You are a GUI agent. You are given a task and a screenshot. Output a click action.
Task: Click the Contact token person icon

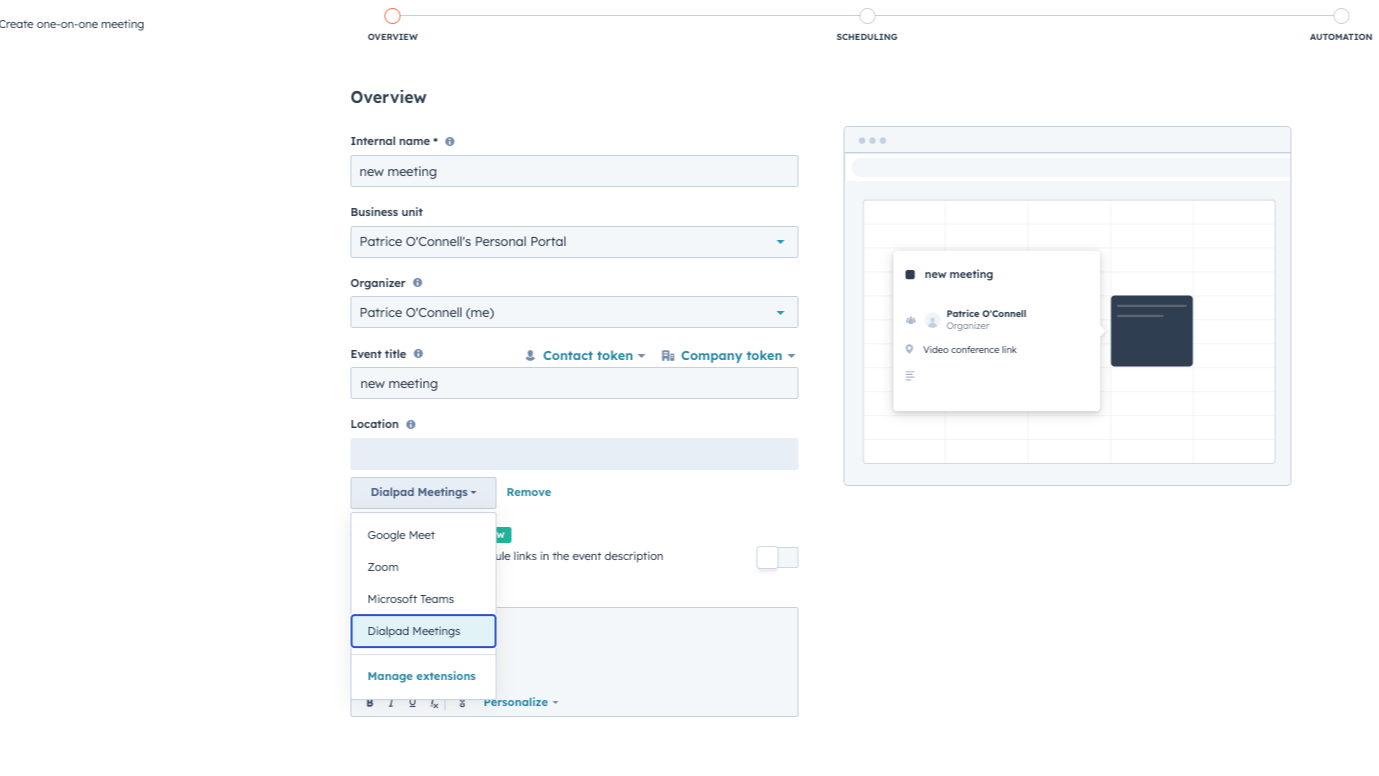(x=529, y=355)
